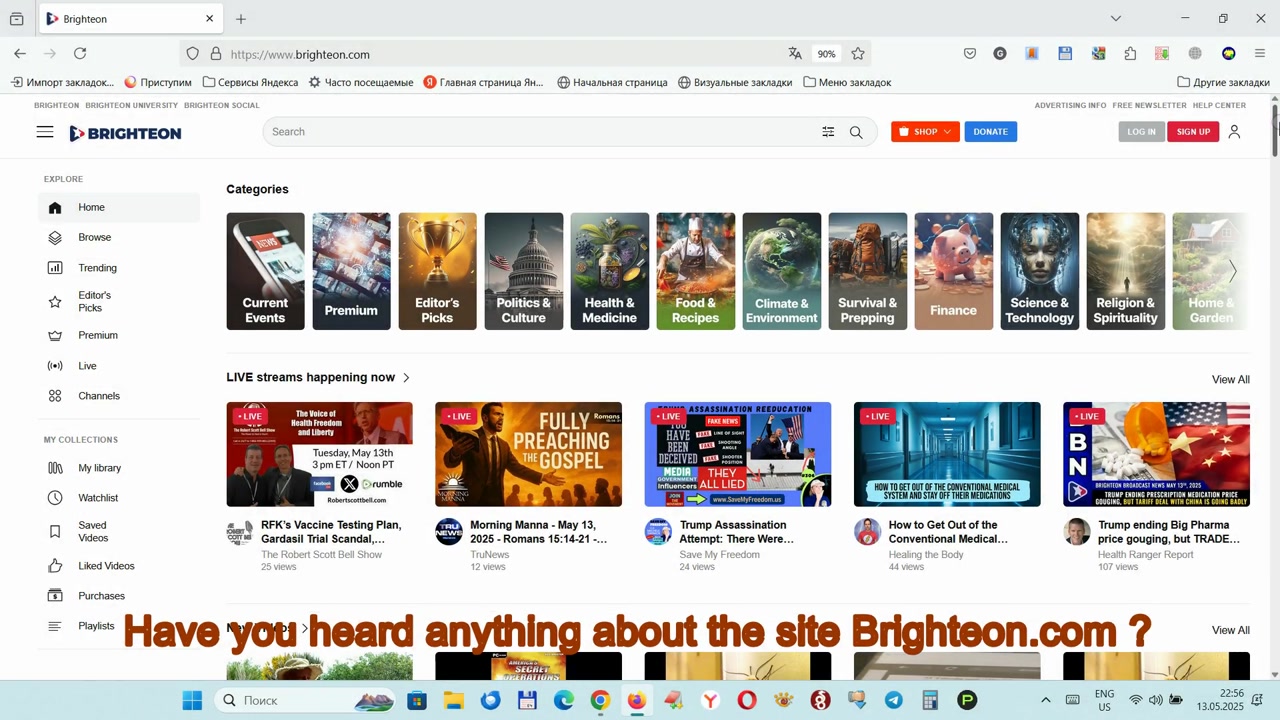Bookmark this page with the star icon

[858, 54]
